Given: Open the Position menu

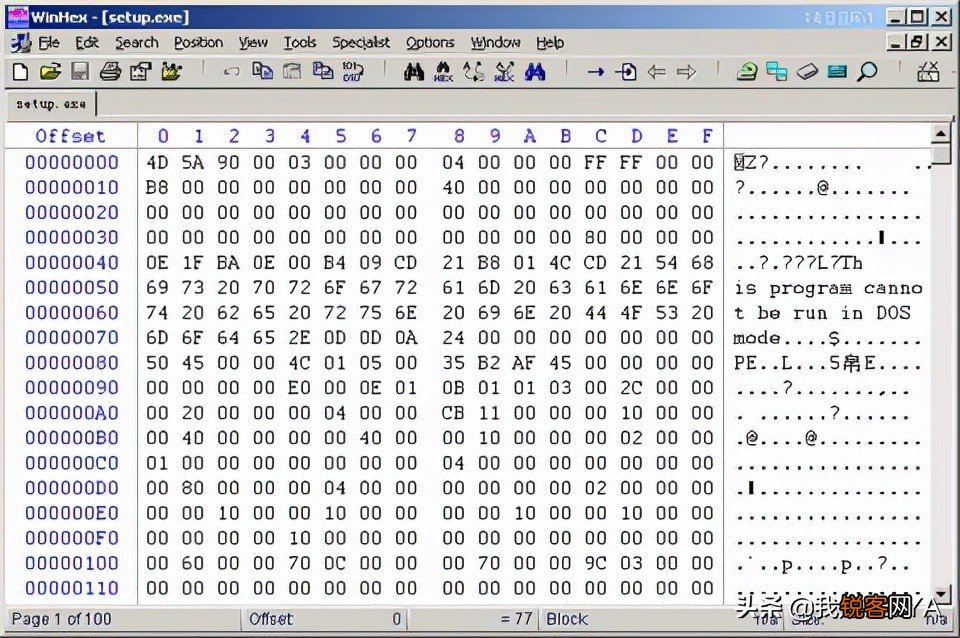Looking at the screenshot, I should (198, 43).
